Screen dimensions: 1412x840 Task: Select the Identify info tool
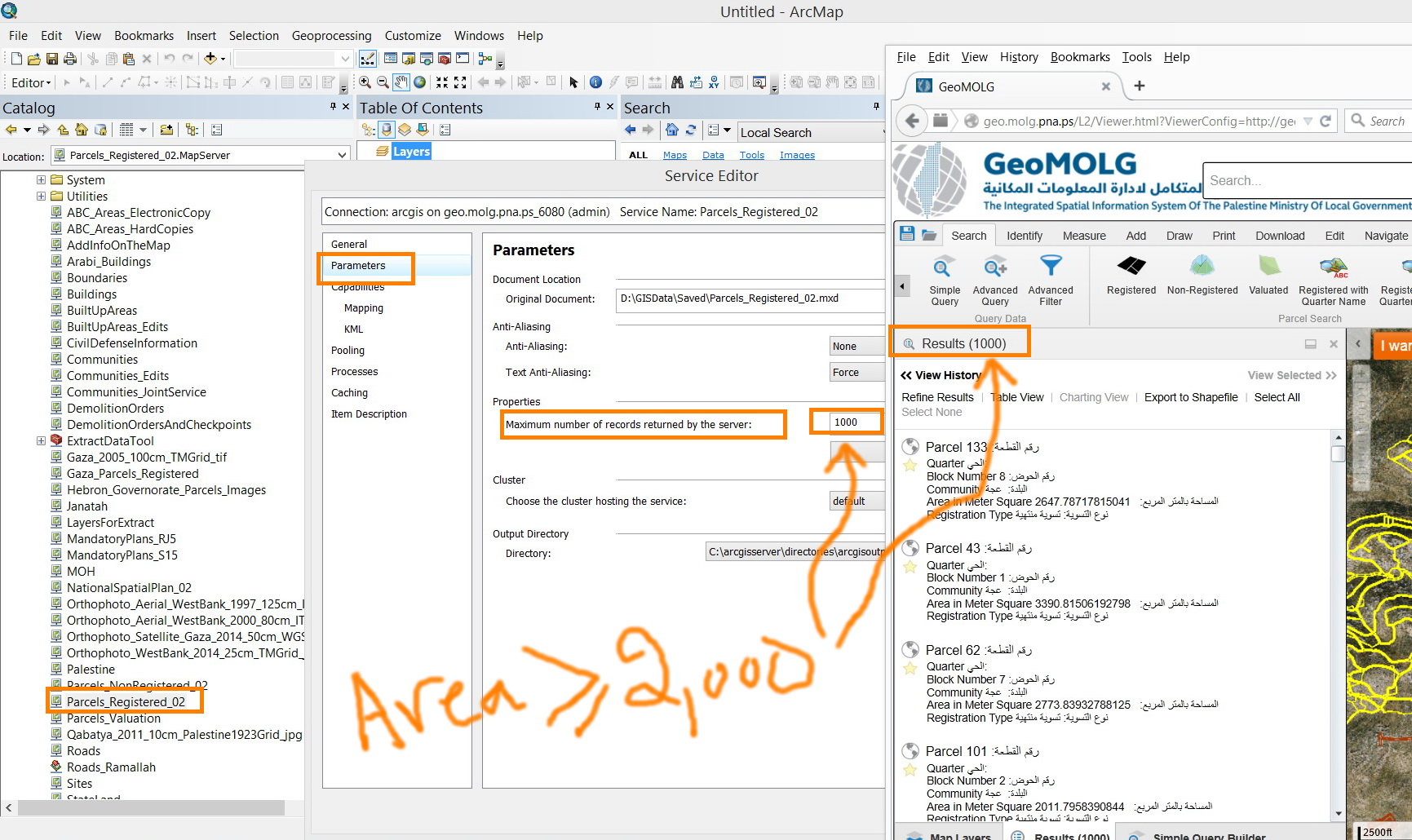click(x=595, y=82)
